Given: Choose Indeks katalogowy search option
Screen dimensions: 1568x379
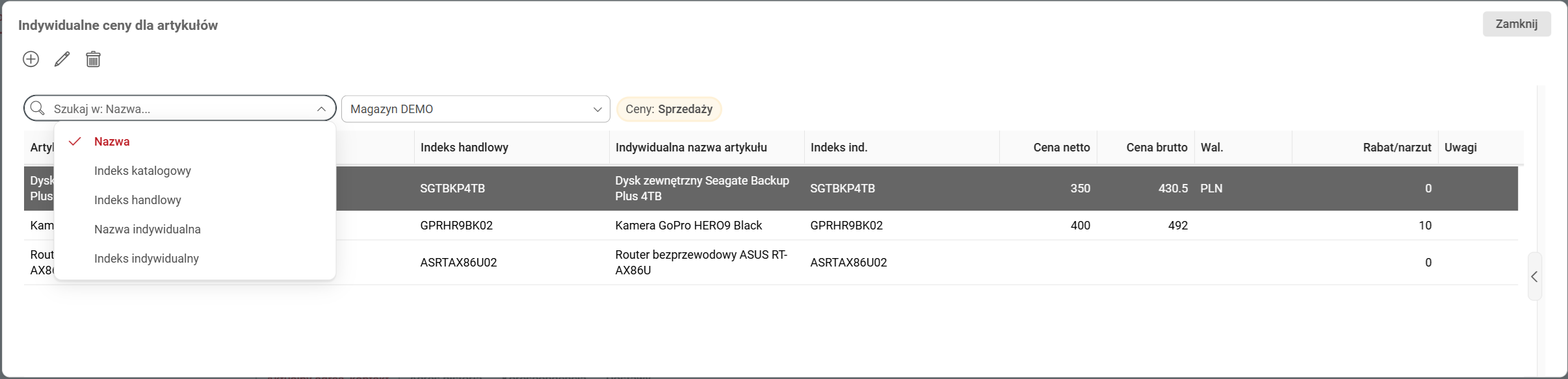Looking at the screenshot, I should click(142, 171).
